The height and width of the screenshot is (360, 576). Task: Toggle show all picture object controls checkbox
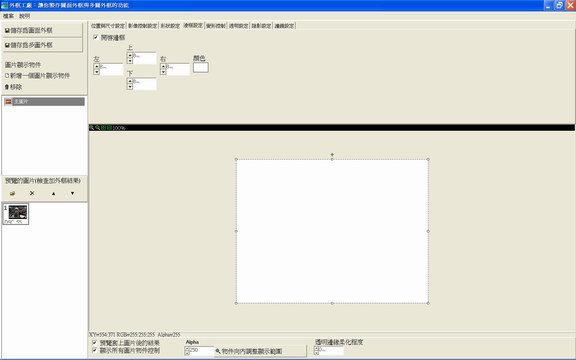point(95,350)
